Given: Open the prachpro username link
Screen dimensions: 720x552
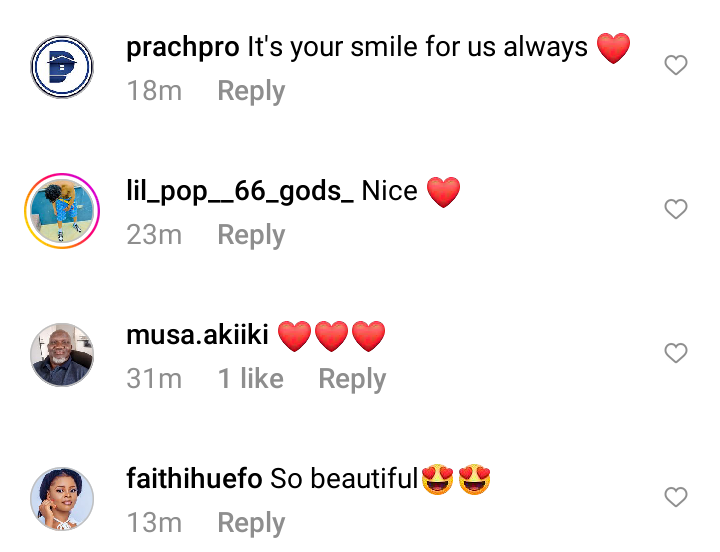Looking at the screenshot, I should 183,48.
